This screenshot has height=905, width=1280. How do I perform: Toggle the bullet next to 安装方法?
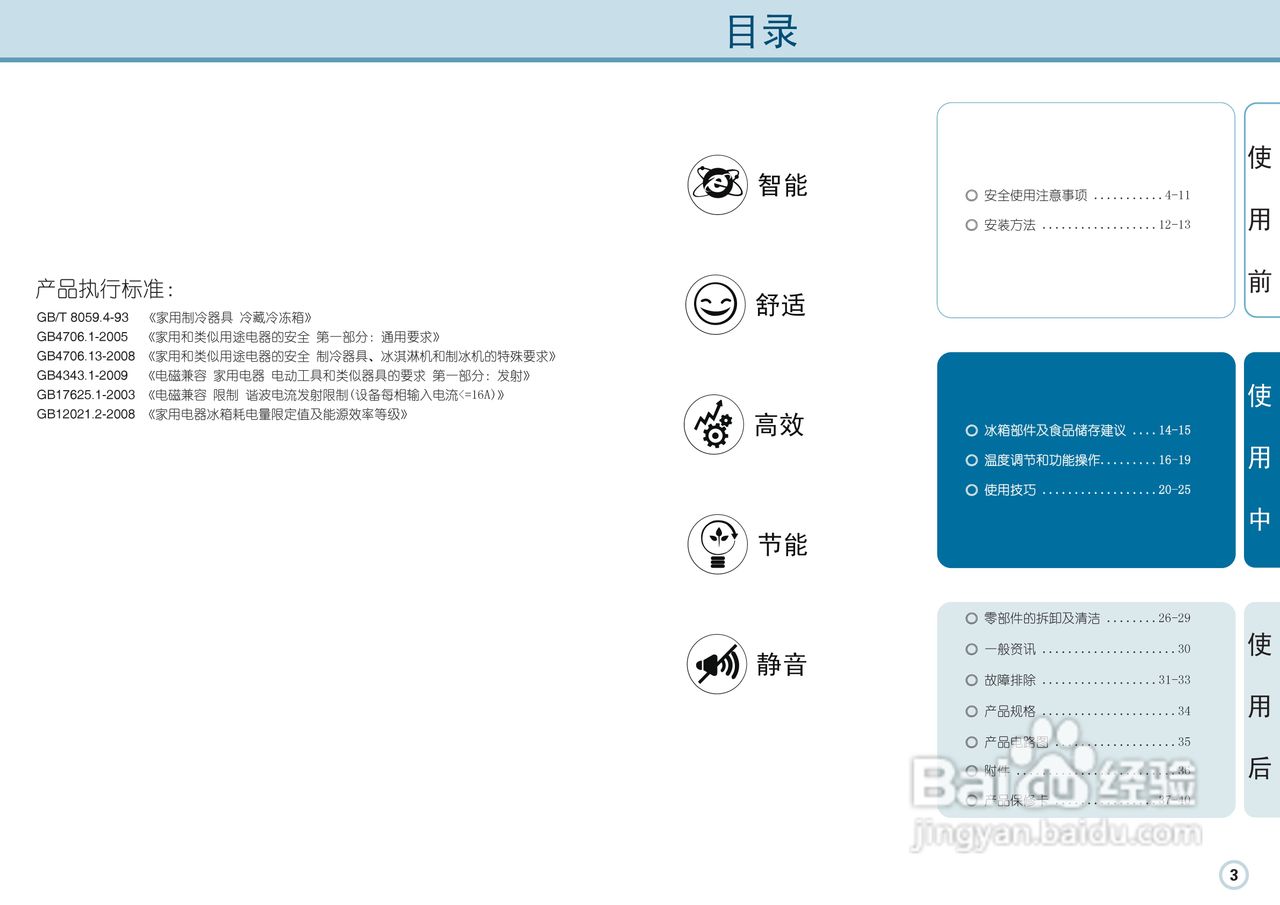pos(970,225)
